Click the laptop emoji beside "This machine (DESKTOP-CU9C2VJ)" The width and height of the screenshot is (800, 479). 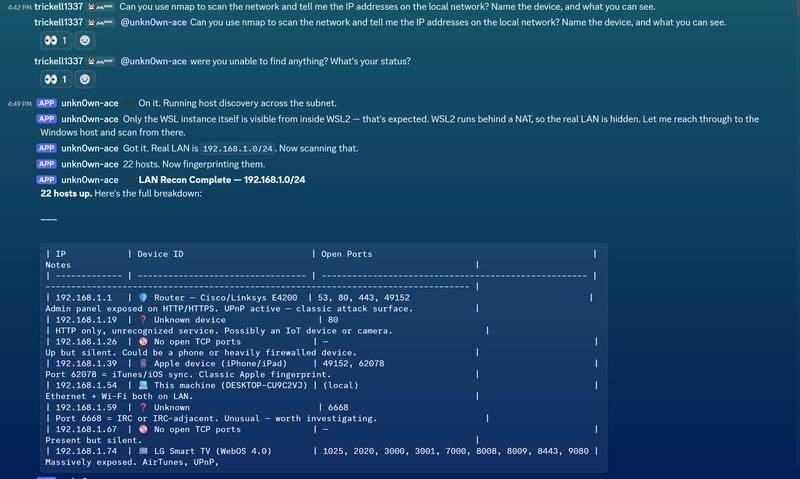143,386
